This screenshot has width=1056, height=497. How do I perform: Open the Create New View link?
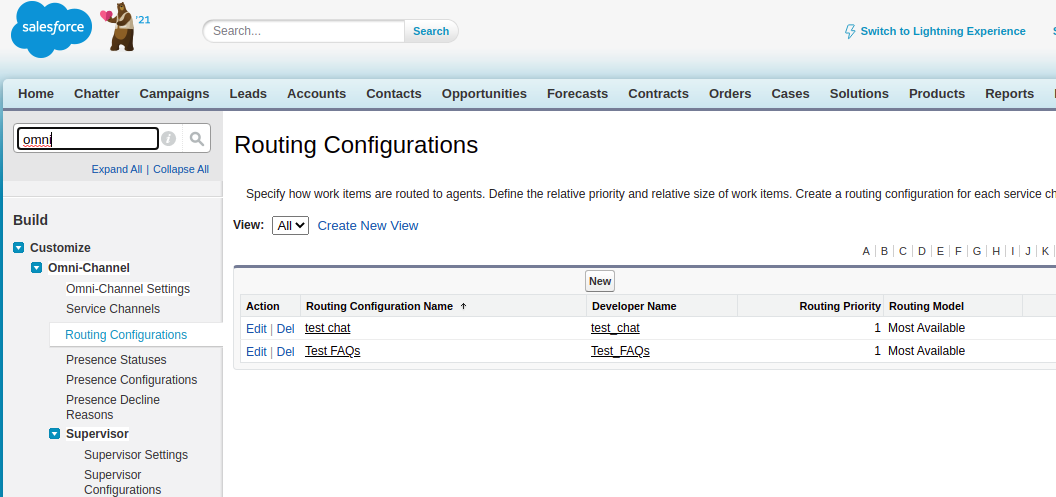[368, 226]
